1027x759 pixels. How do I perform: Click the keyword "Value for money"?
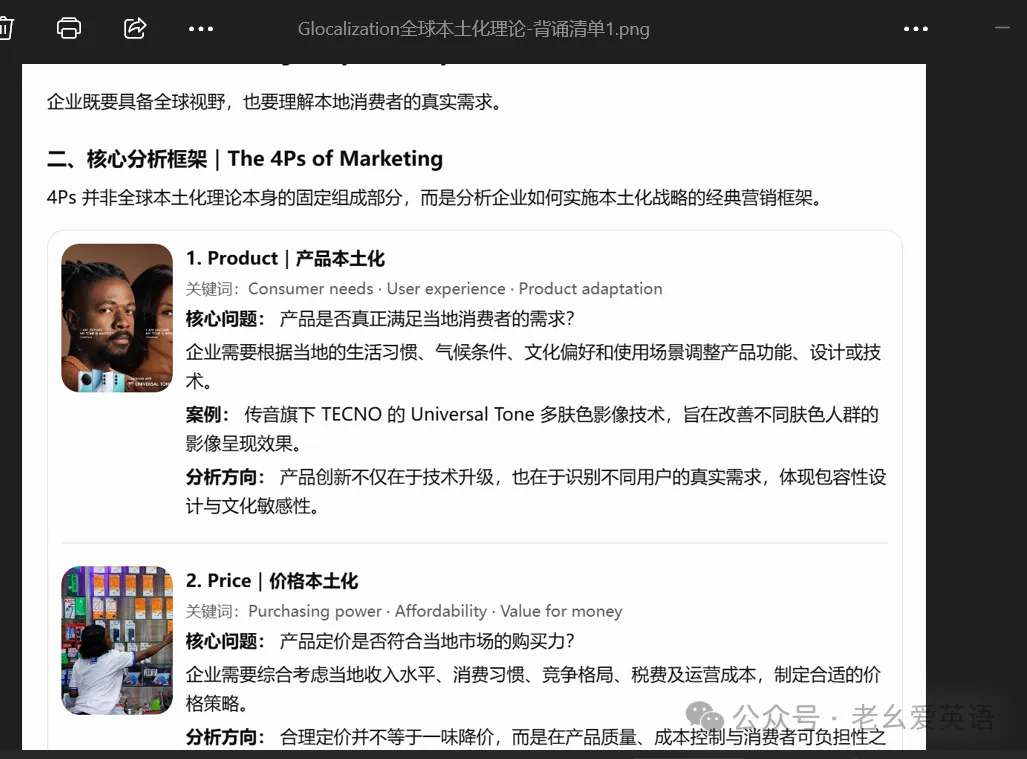pos(561,611)
